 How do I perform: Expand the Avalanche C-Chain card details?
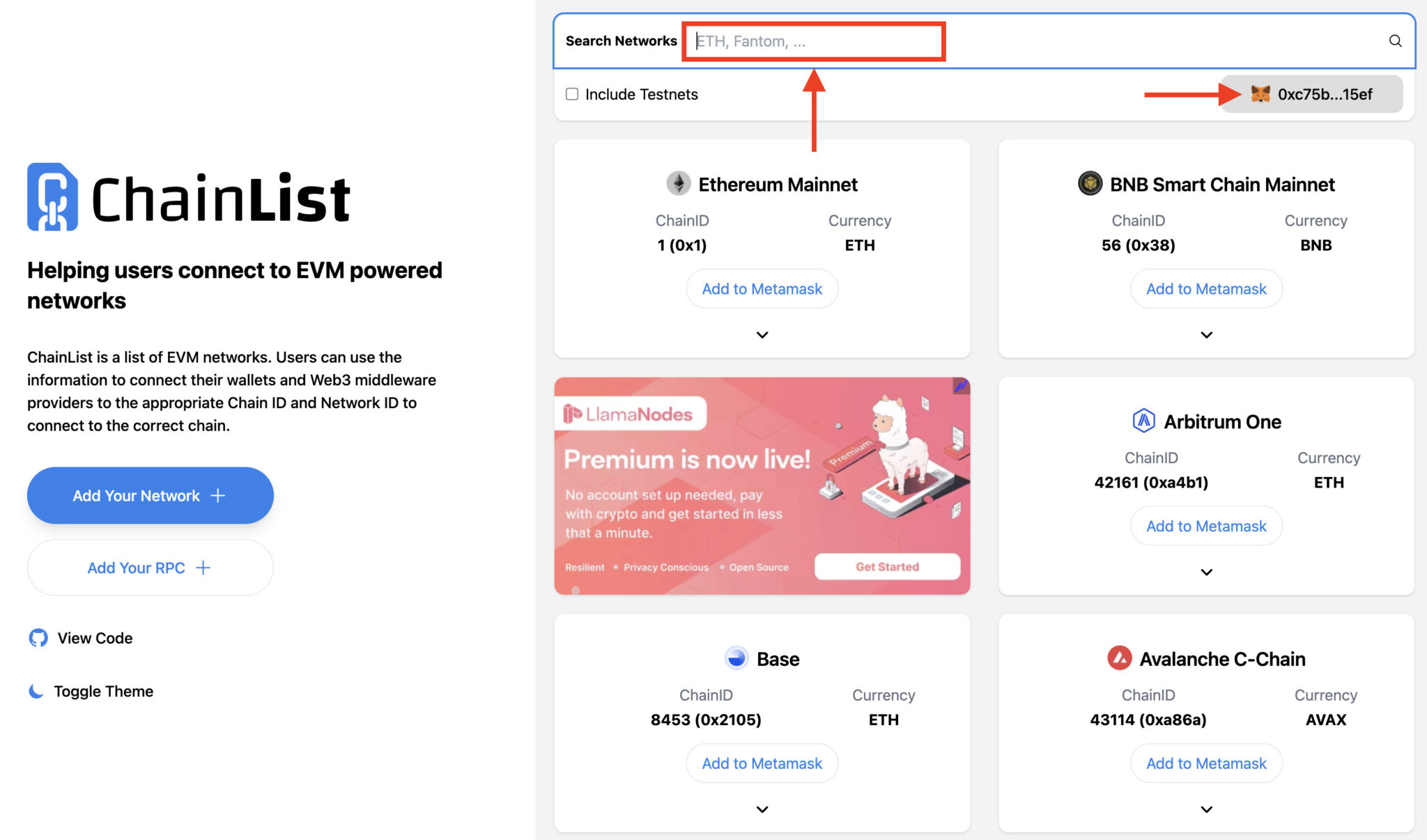tap(1206, 809)
